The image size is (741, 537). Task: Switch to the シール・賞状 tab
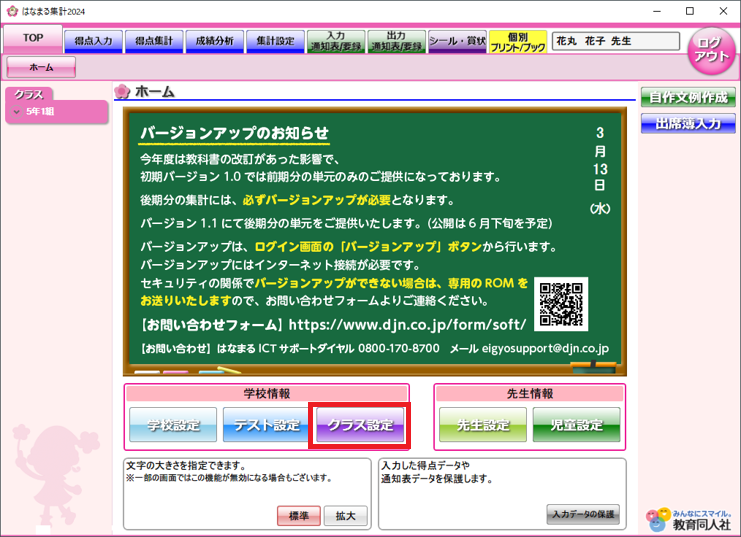457,41
